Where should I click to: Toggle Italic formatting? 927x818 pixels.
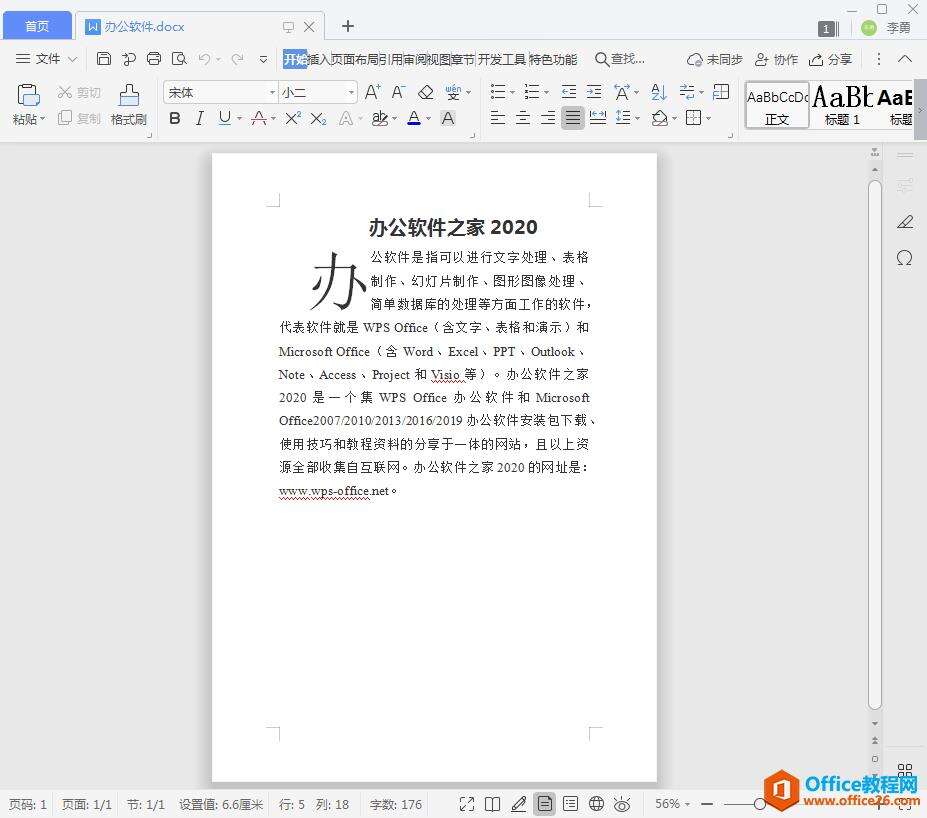click(199, 118)
